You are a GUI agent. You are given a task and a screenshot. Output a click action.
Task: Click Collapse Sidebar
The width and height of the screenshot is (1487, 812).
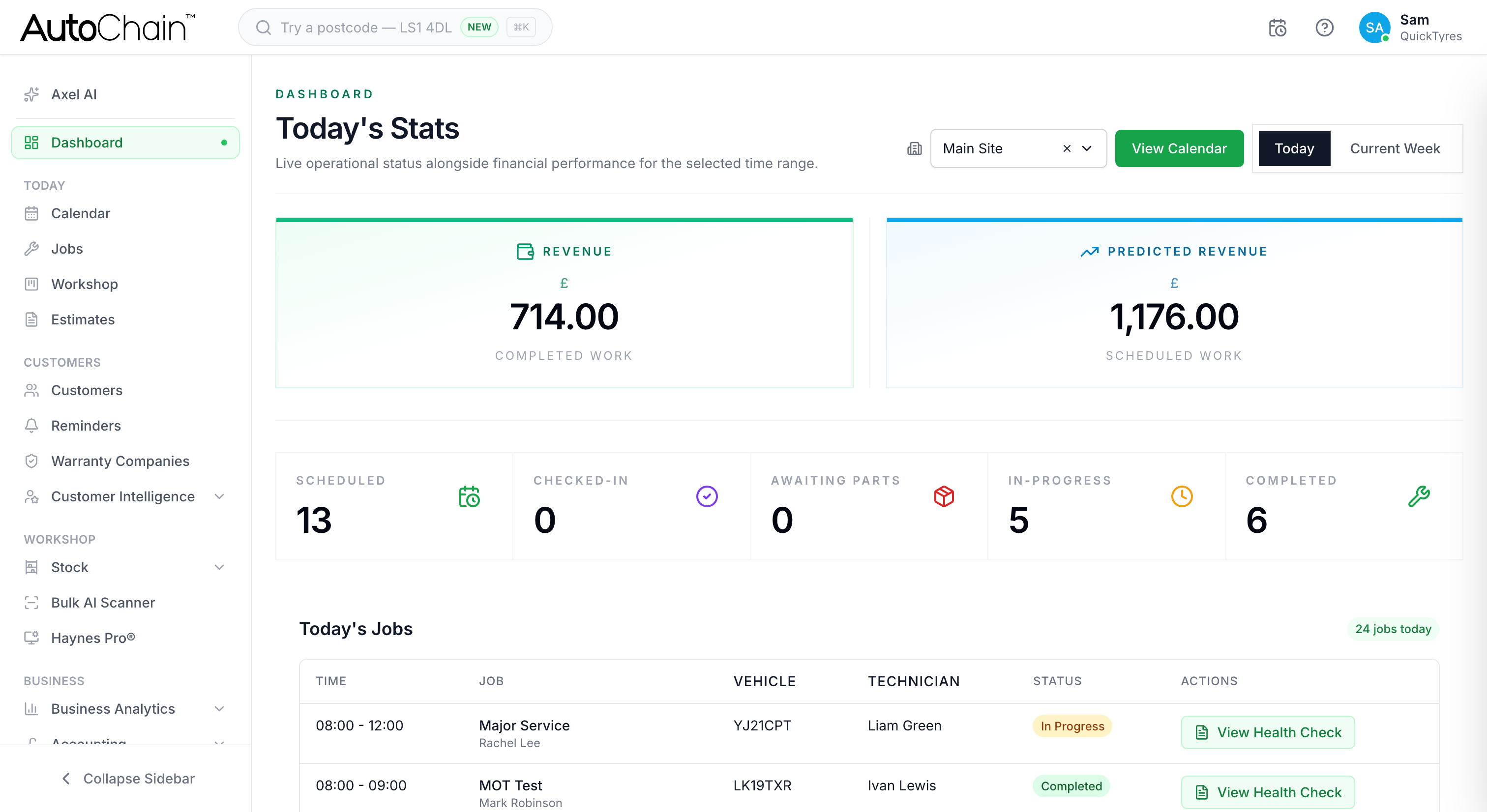point(127,779)
